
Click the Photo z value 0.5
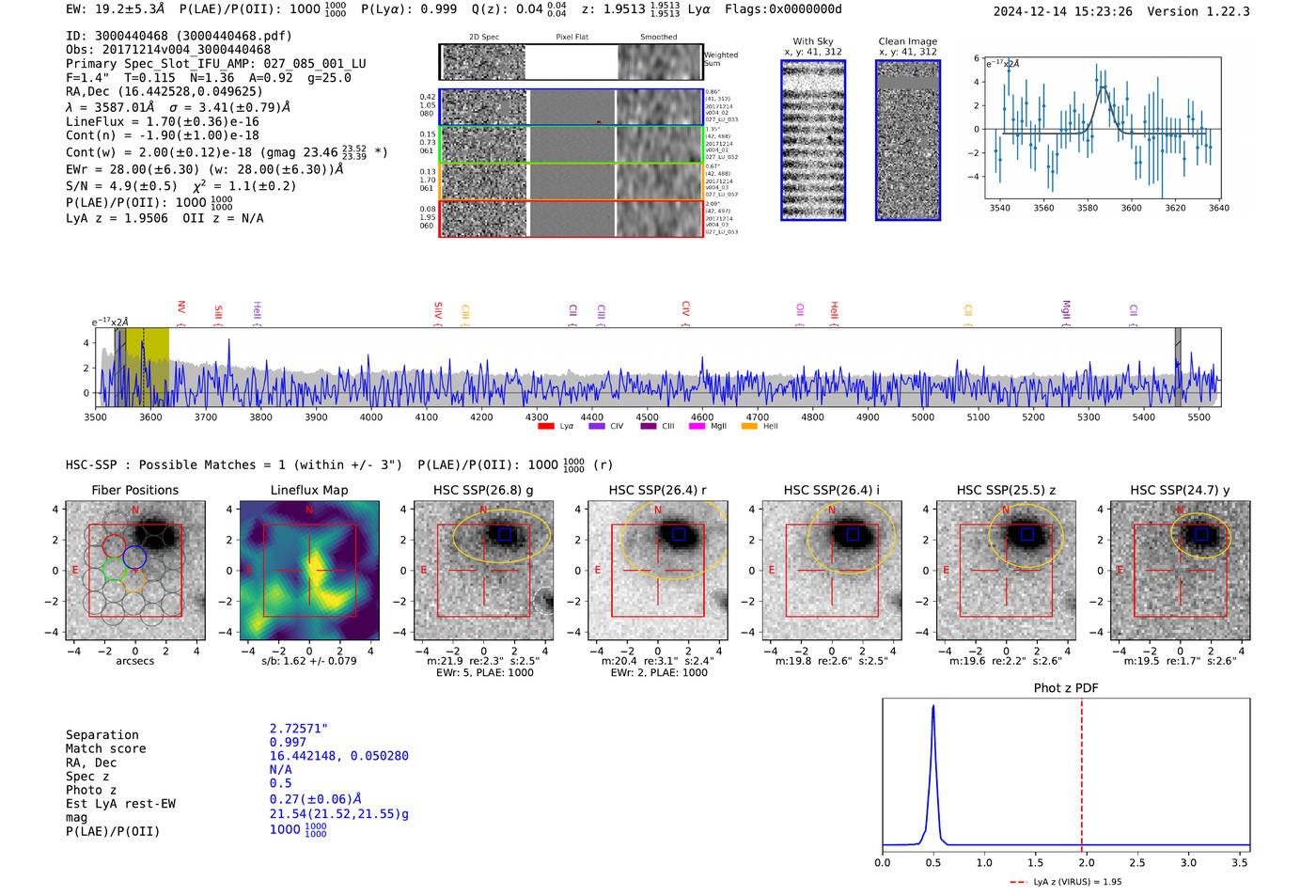pos(281,783)
